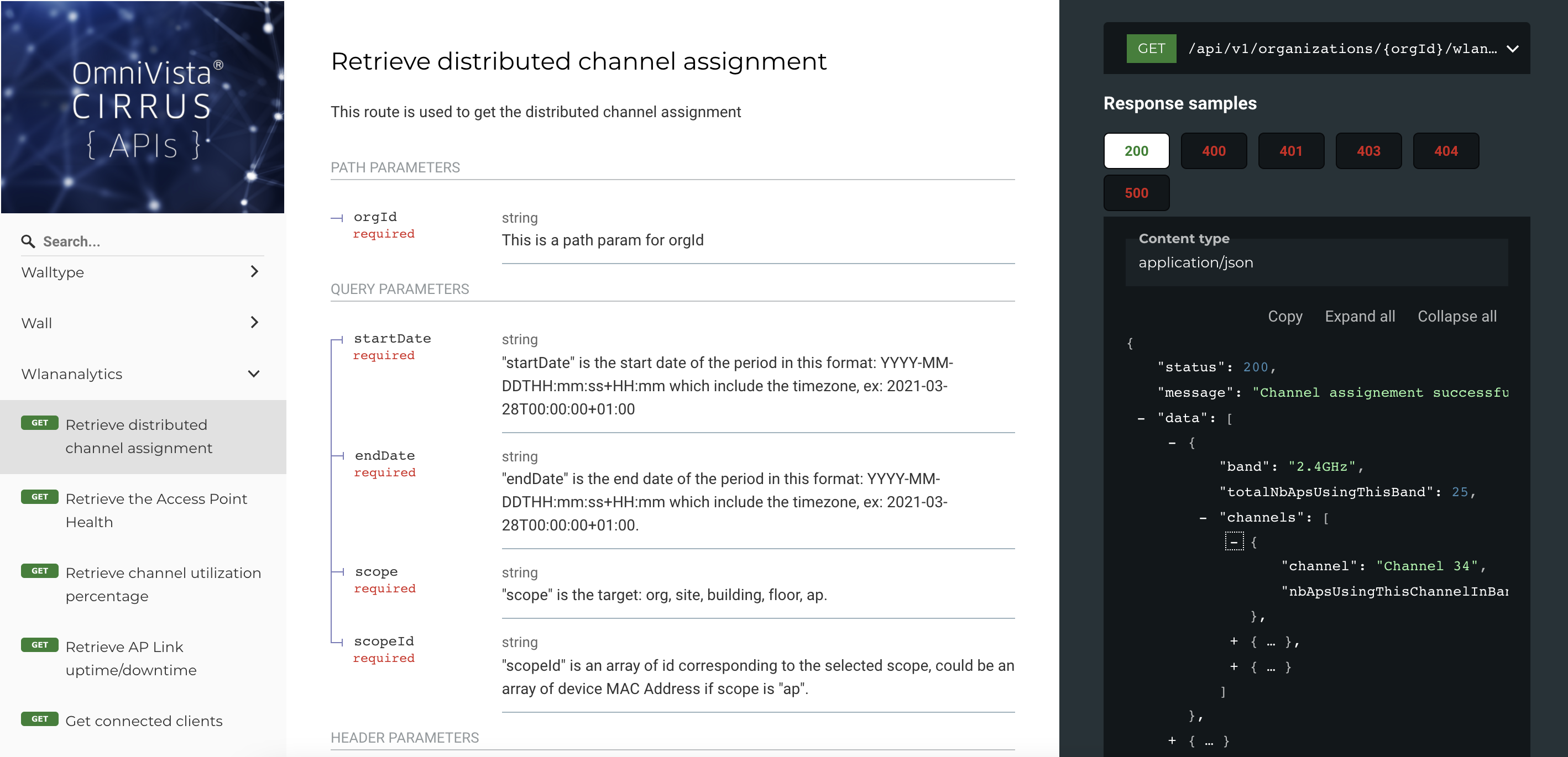Show the 403 response sample
Screen dimensions: 1568x757
click(x=1368, y=151)
